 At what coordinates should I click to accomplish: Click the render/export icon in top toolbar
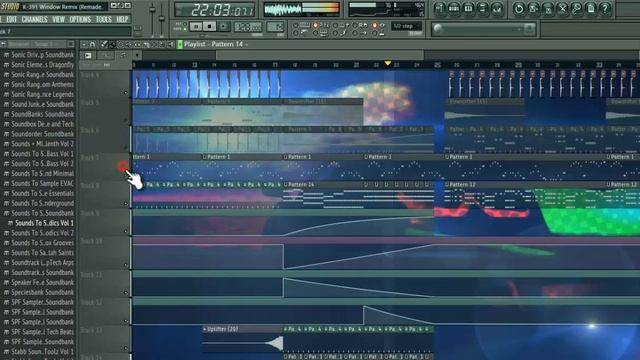[x=548, y=9]
